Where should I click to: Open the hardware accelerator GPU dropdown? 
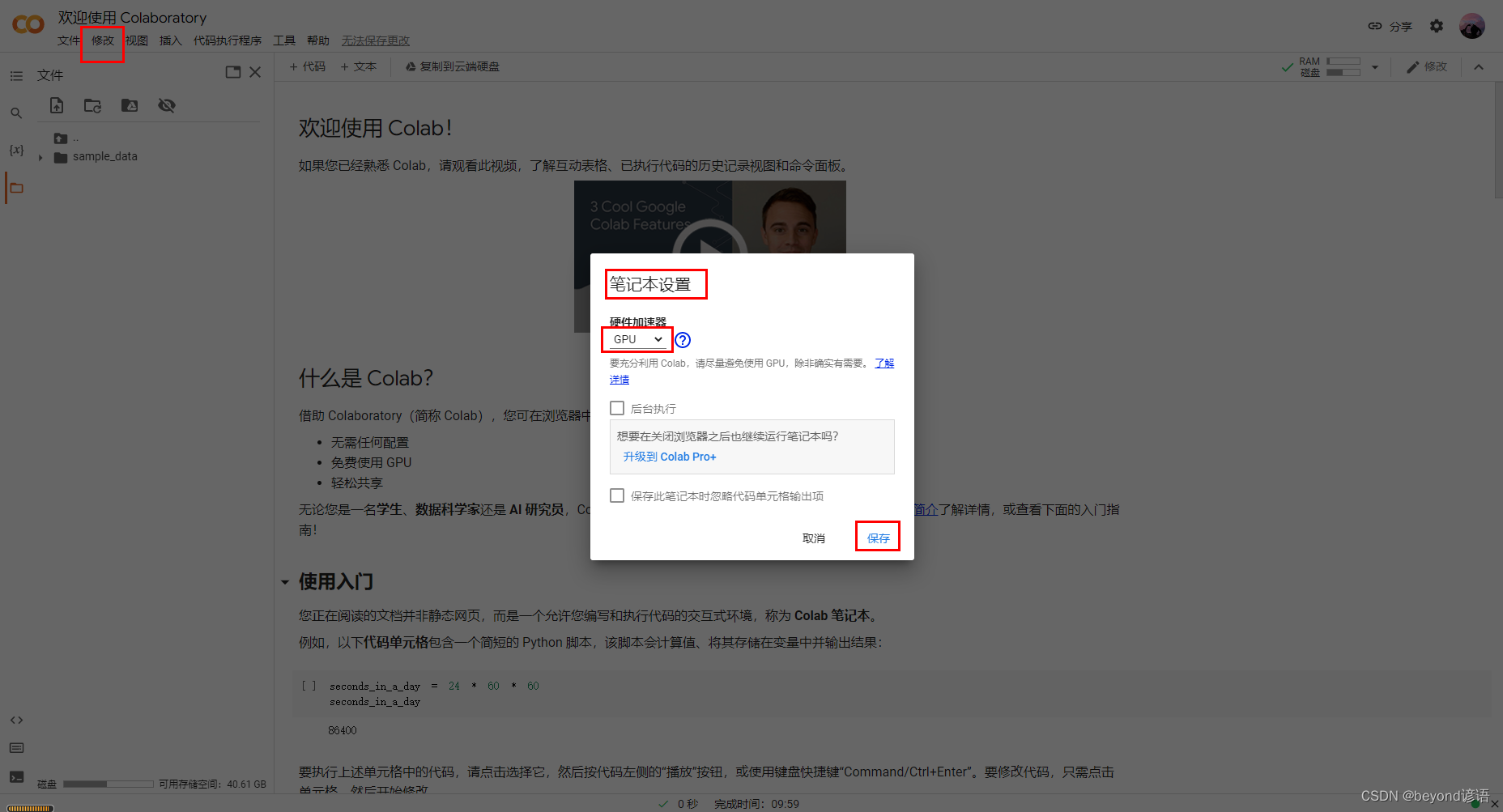click(637, 339)
